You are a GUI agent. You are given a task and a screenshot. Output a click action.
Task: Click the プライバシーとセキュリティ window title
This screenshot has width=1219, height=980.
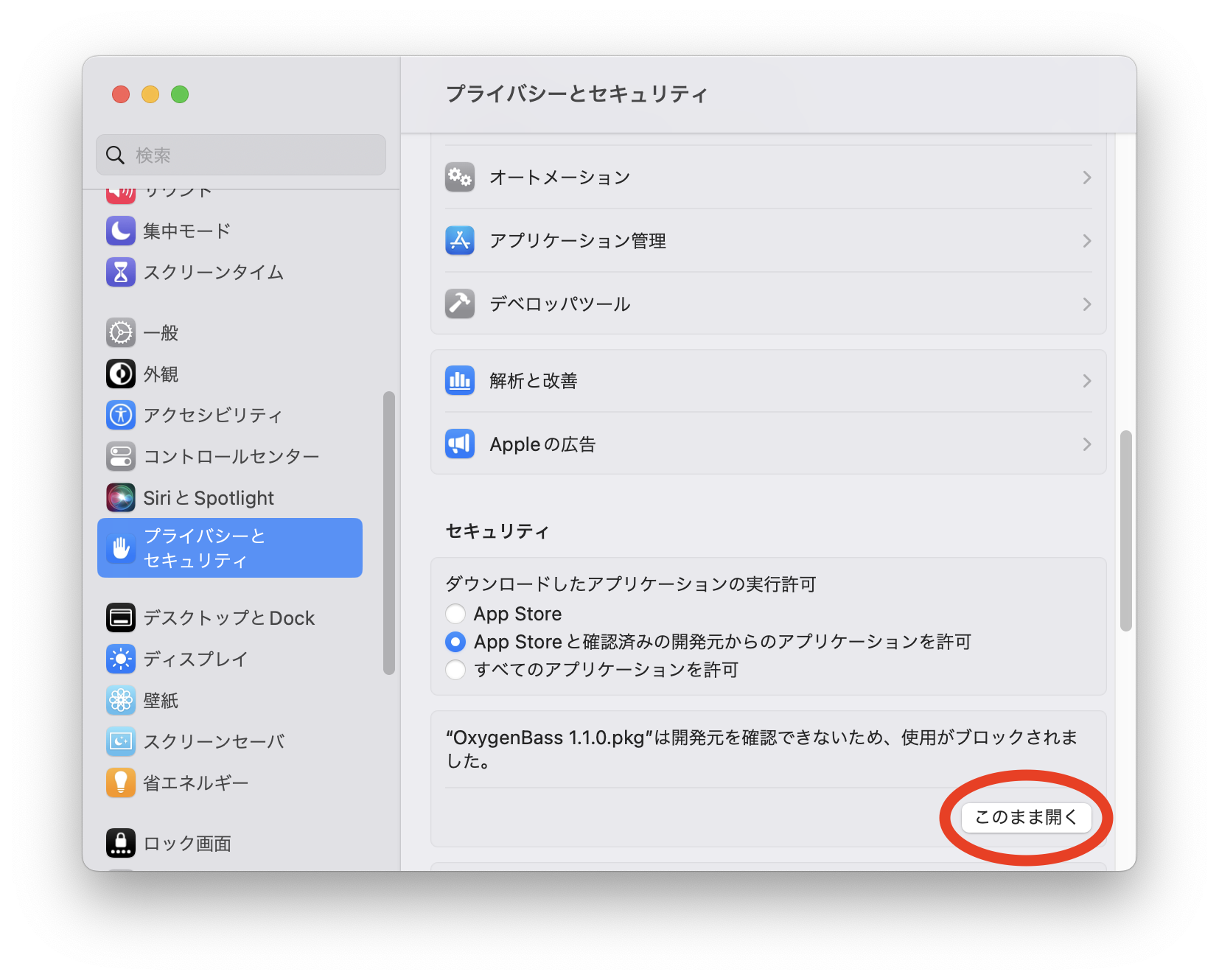[577, 94]
